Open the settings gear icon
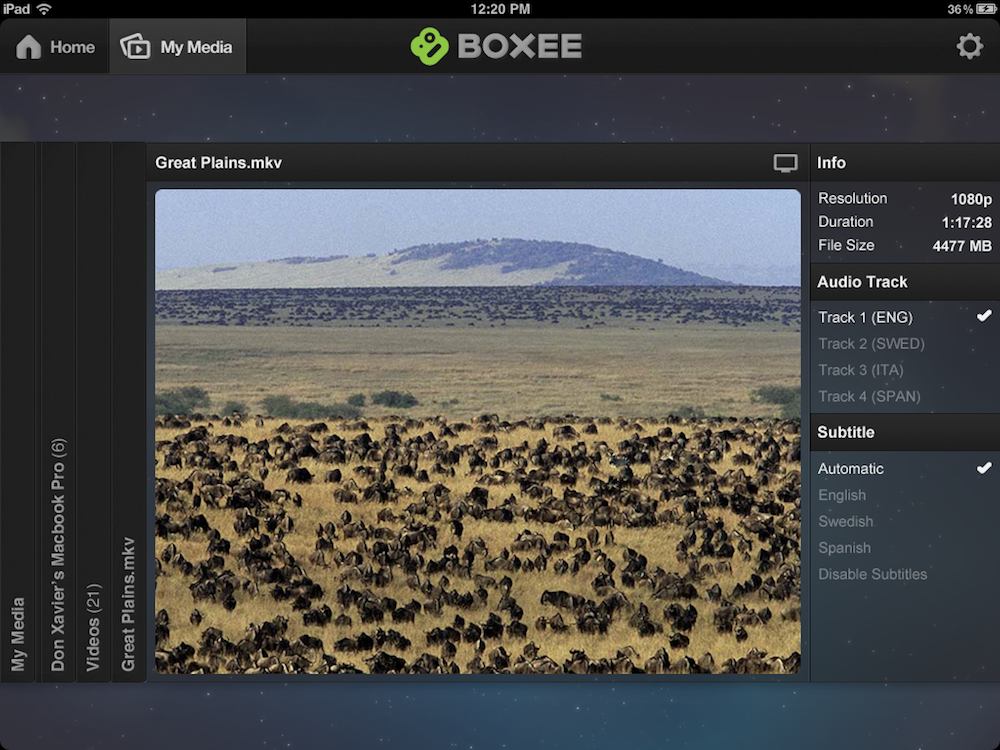Viewport: 1000px width, 750px height. point(969,46)
